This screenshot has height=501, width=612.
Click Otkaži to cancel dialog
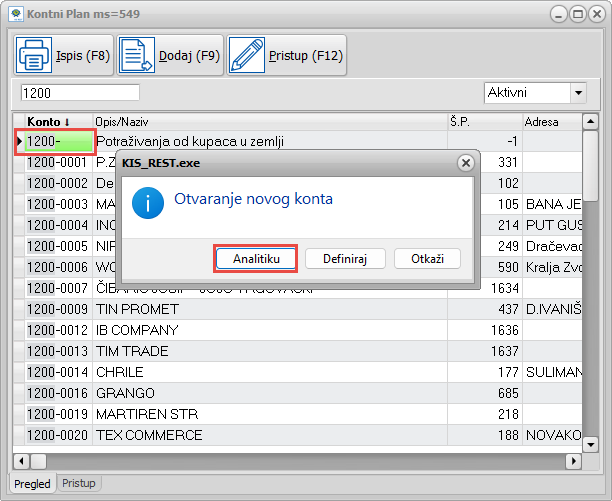[426, 259]
